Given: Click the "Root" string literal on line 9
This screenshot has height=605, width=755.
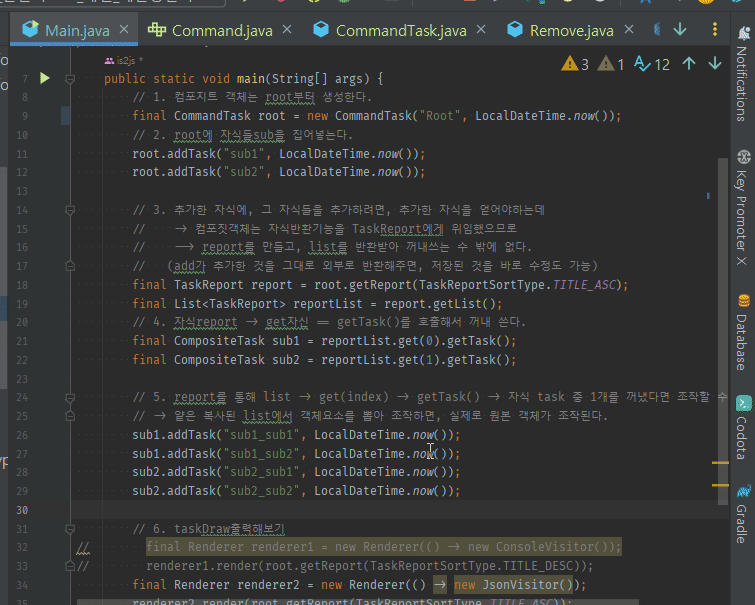Looking at the screenshot, I should pyautogui.click(x=440, y=116).
